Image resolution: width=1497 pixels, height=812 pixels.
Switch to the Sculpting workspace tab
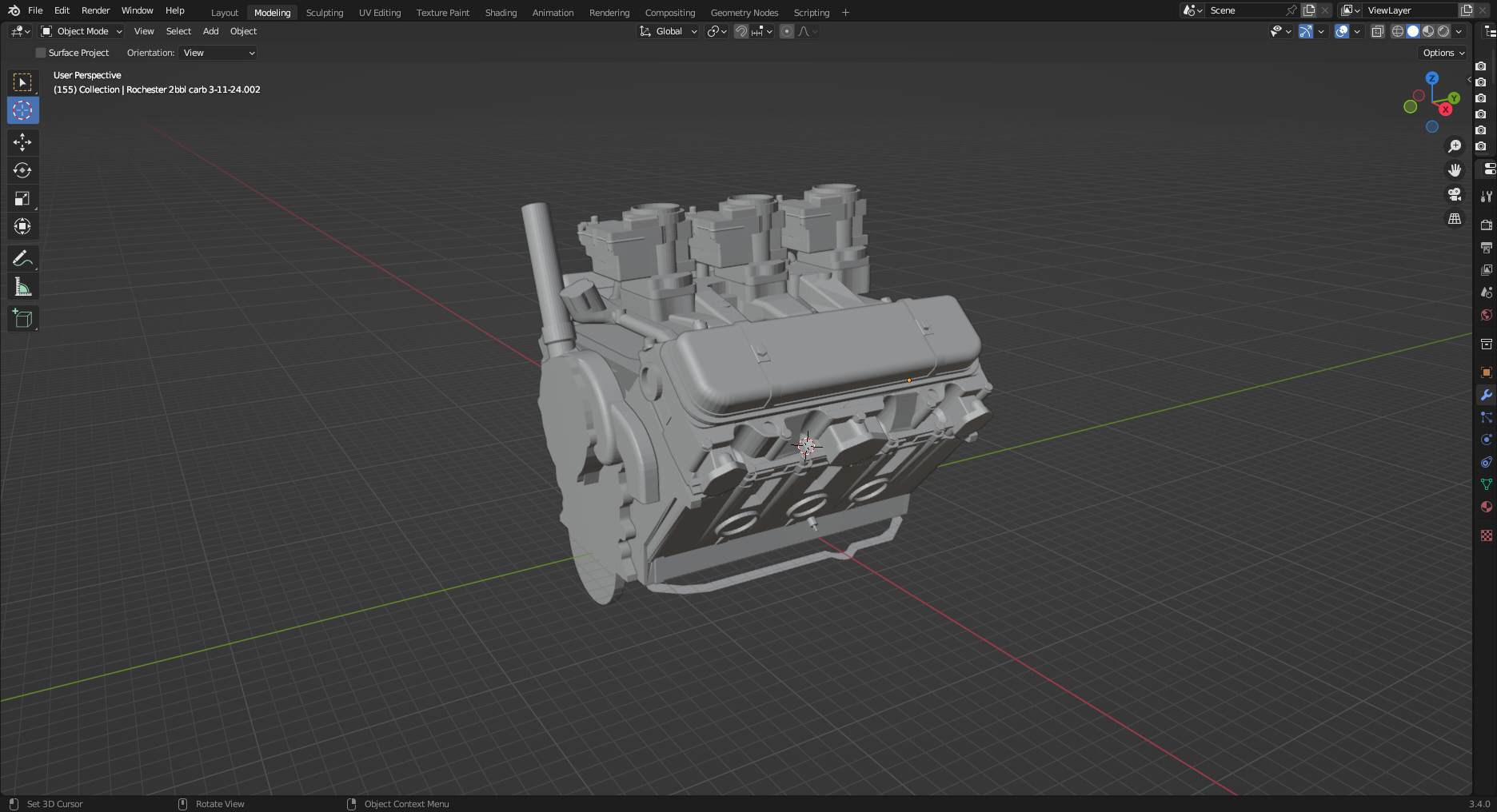[325, 13]
